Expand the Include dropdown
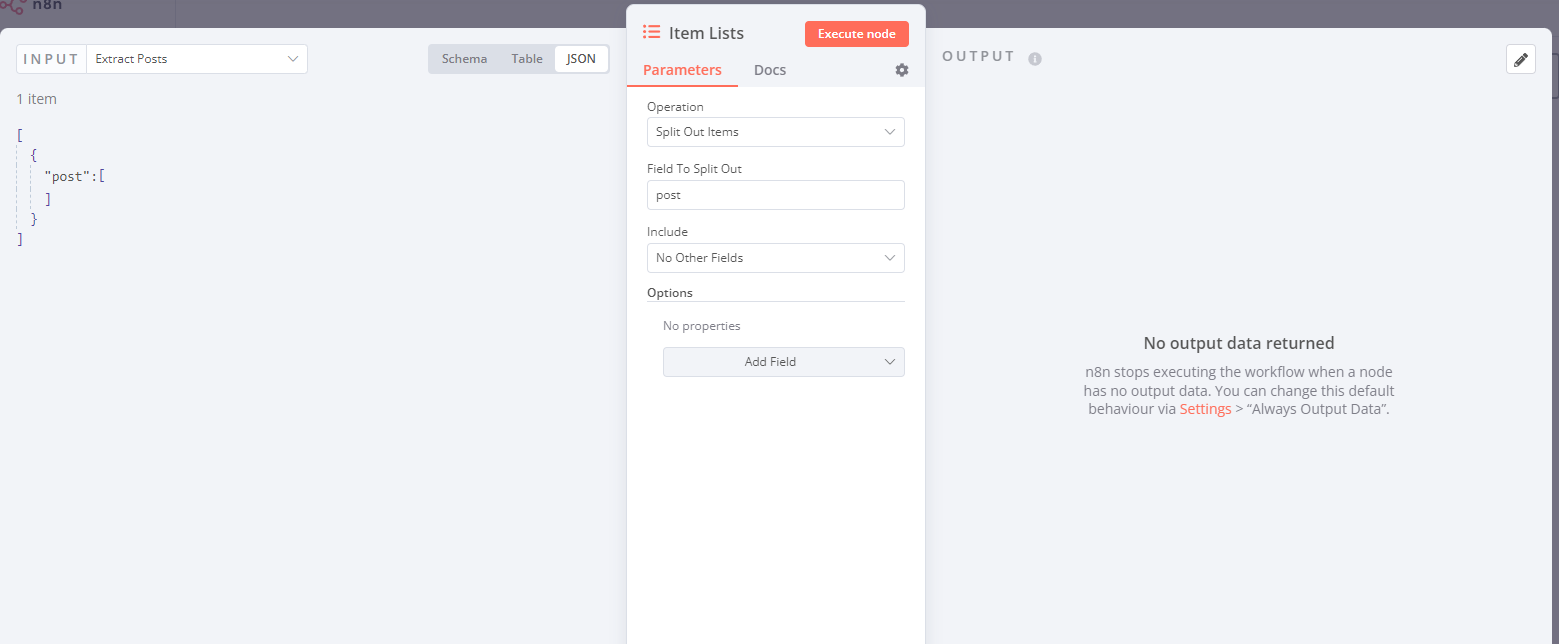Image resolution: width=1559 pixels, height=644 pixels. [775, 258]
